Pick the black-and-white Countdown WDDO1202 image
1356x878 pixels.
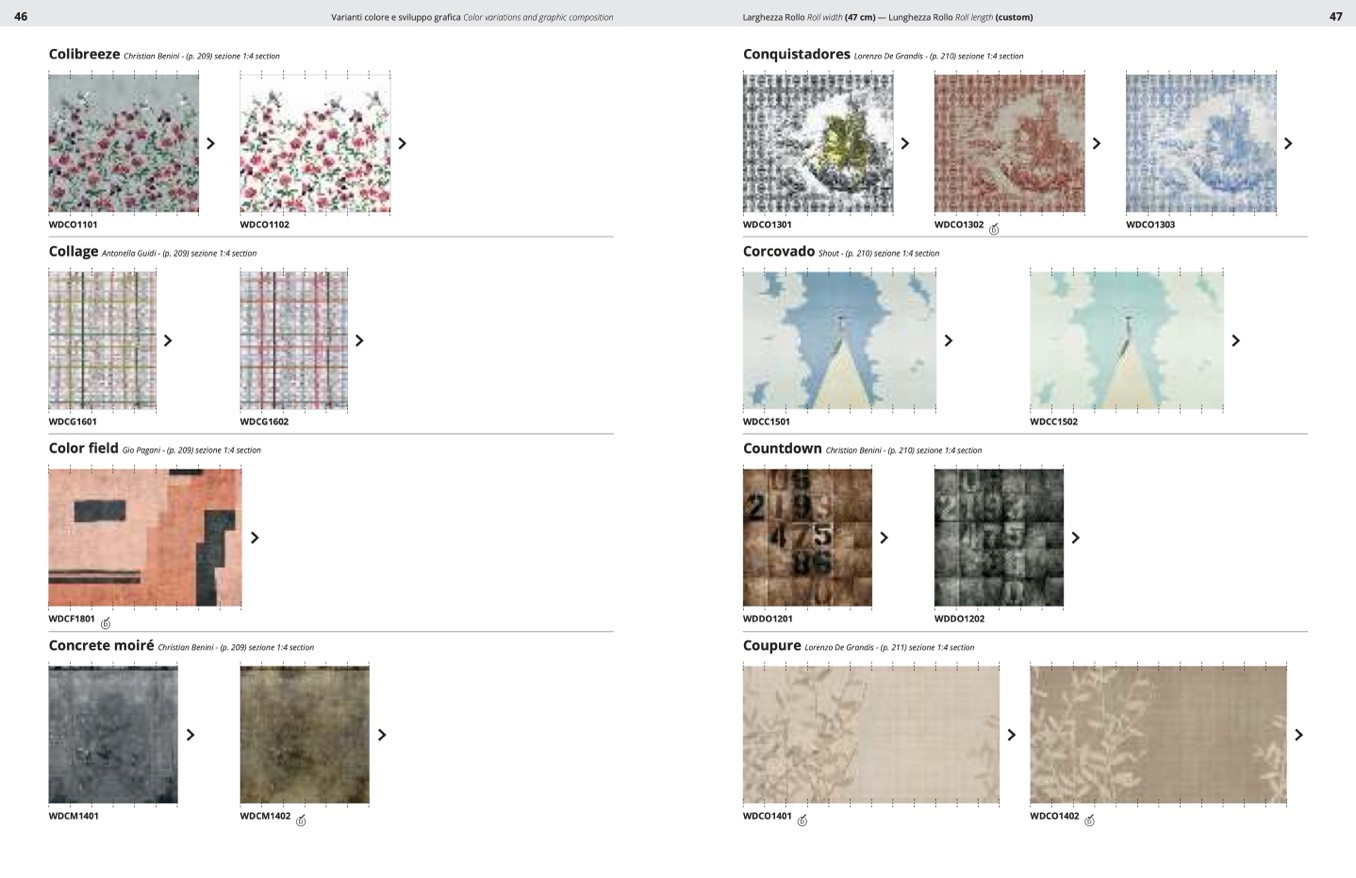click(x=998, y=537)
